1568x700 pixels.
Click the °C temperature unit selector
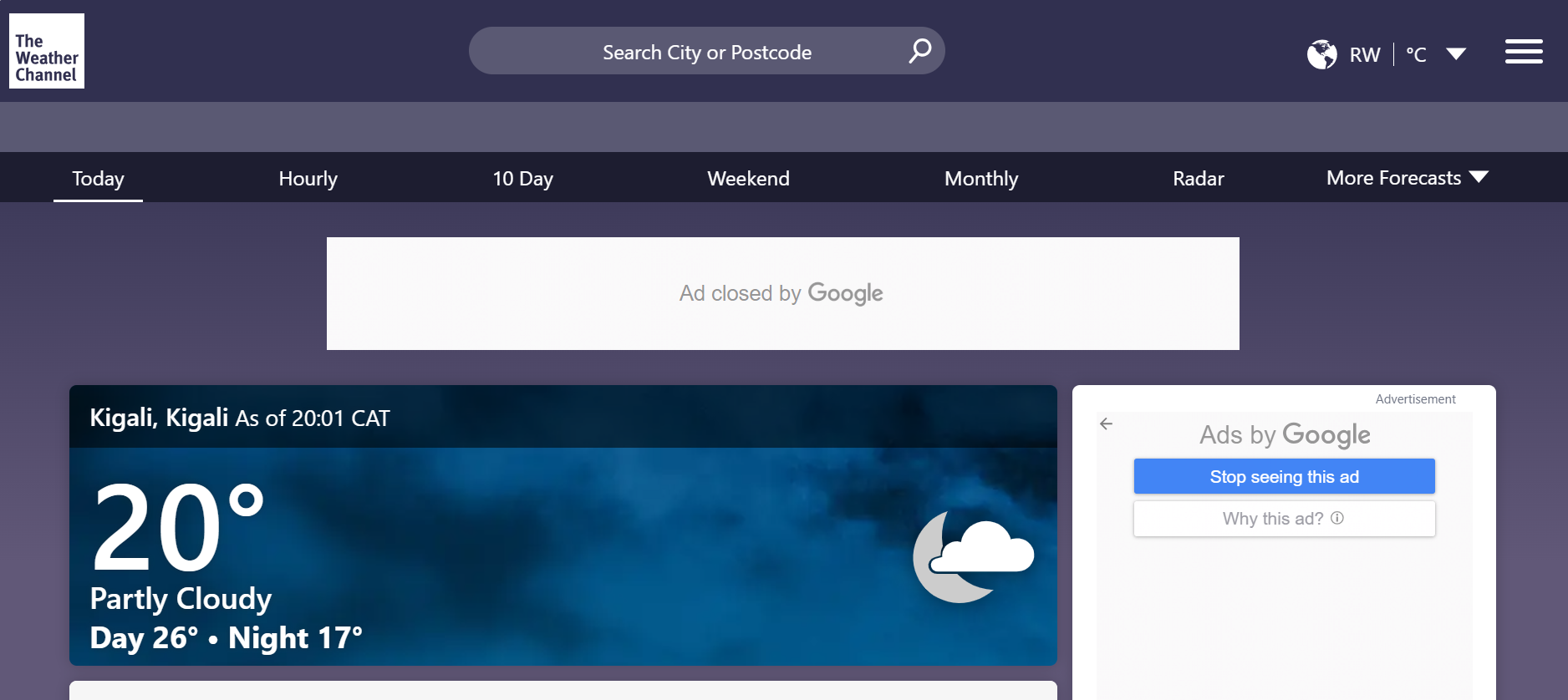click(x=1416, y=55)
